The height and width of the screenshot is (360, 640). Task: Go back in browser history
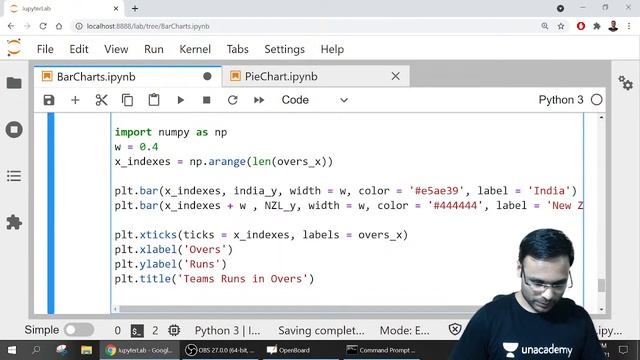tap(11, 26)
